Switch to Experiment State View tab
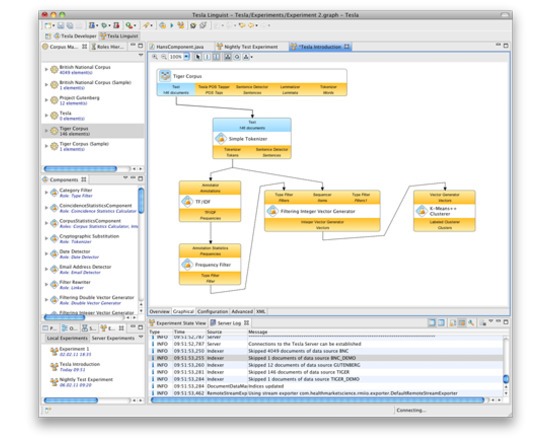This screenshot has width=550, height=440. 177,323
